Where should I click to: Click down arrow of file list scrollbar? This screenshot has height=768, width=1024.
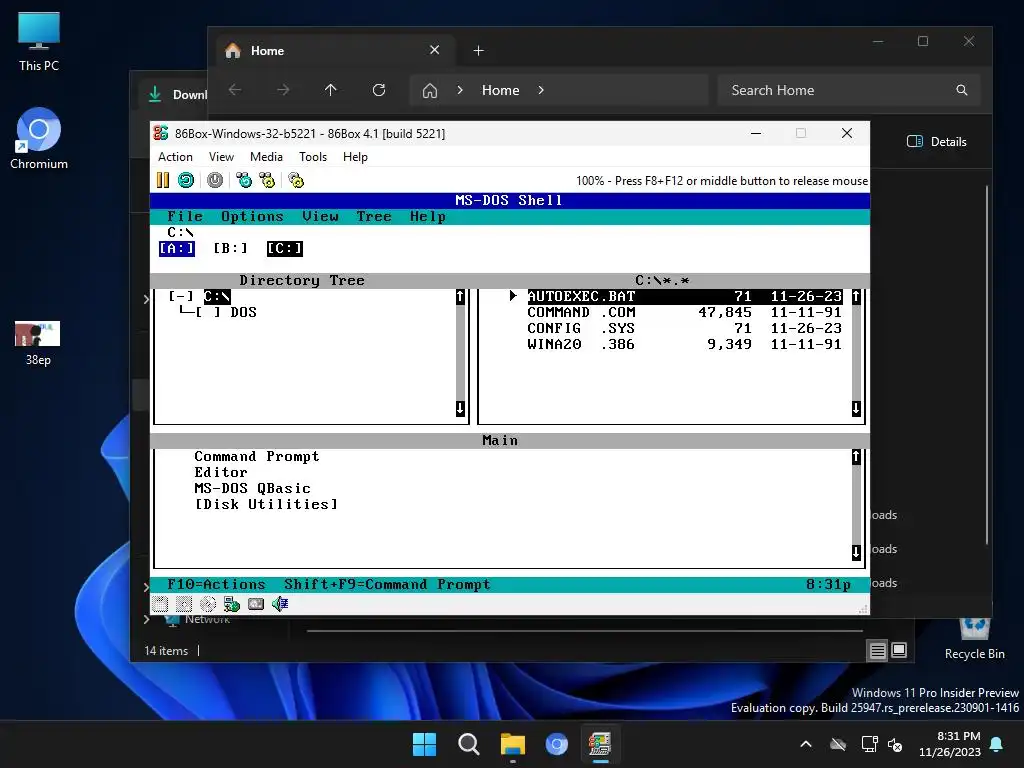click(x=856, y=409)
